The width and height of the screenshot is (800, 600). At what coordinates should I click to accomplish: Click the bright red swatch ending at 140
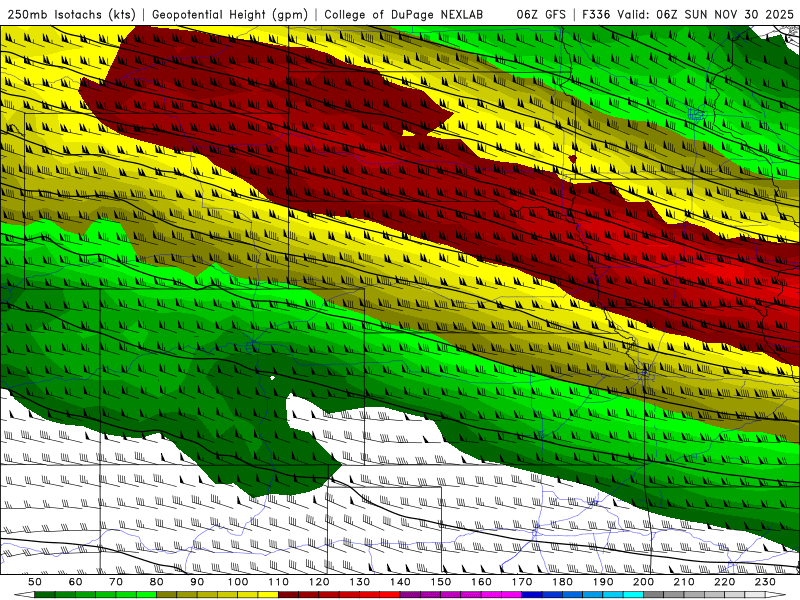tap(390, 595)
